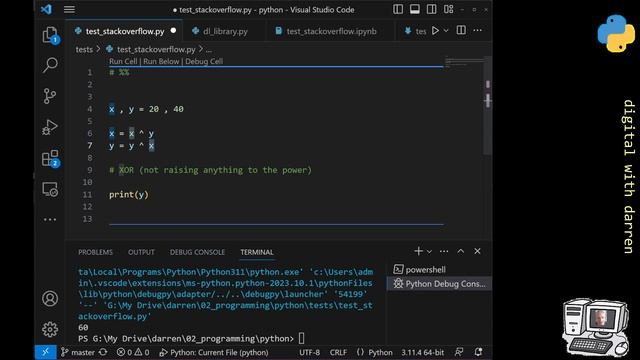Open the OUTPUT panel tab
Screen dimensions: 640x360
point(141,252)
